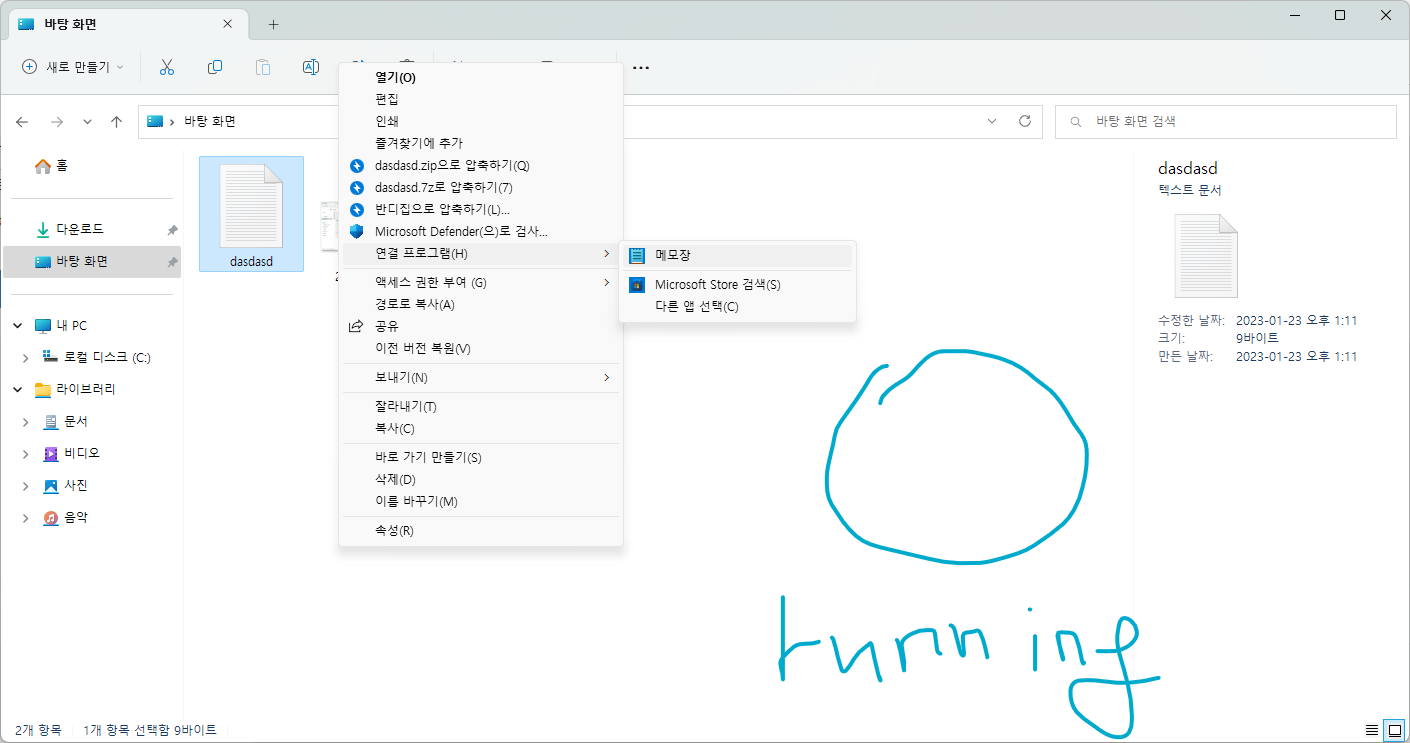Select the Cut icon in the toolbar
The width and height of the screenshot is (1410, 743).
tap(167, 66)
